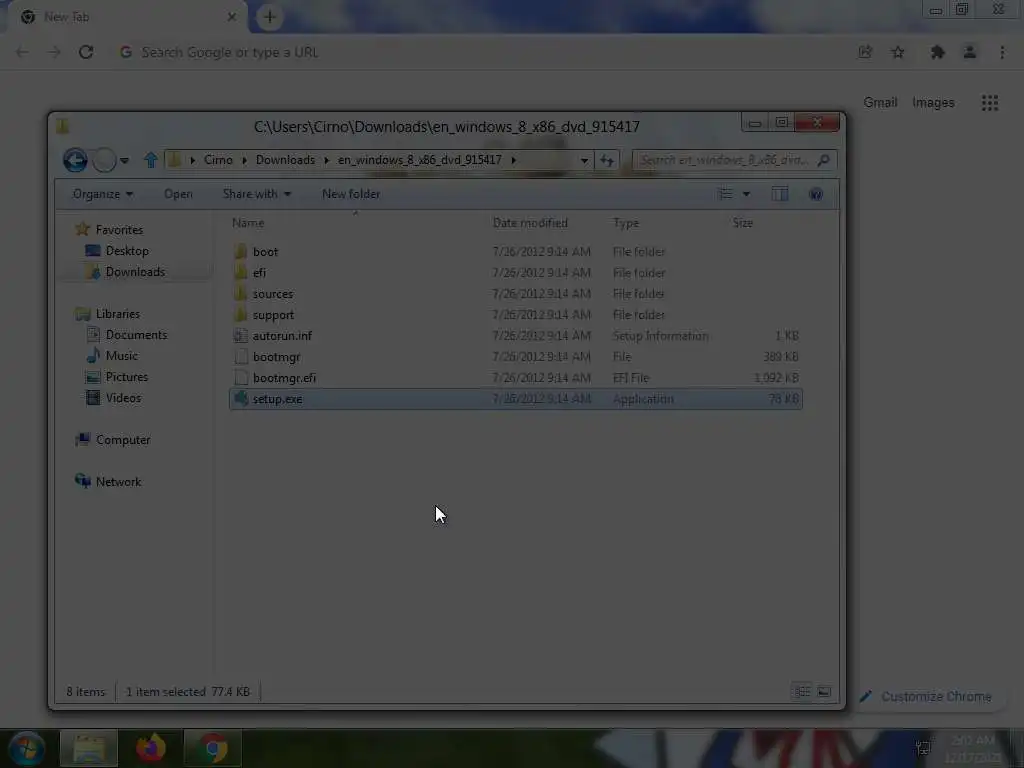
Task: Click the search folder input field
Action: [724, 160]
